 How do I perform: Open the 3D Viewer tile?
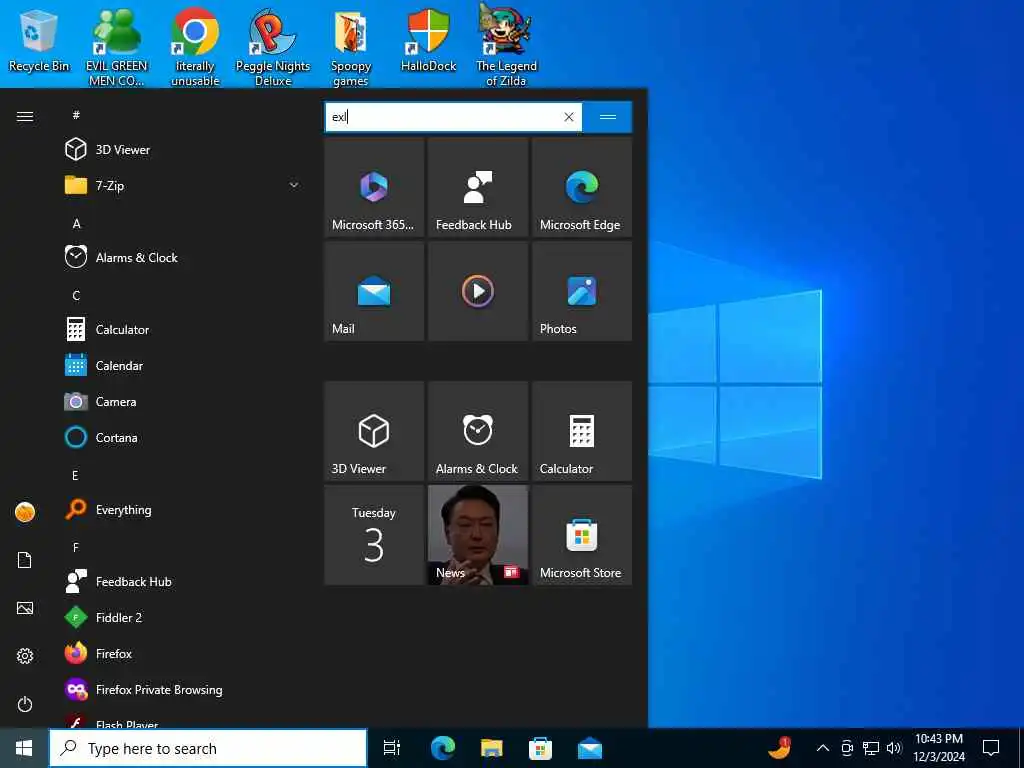[x=374, y=431]
